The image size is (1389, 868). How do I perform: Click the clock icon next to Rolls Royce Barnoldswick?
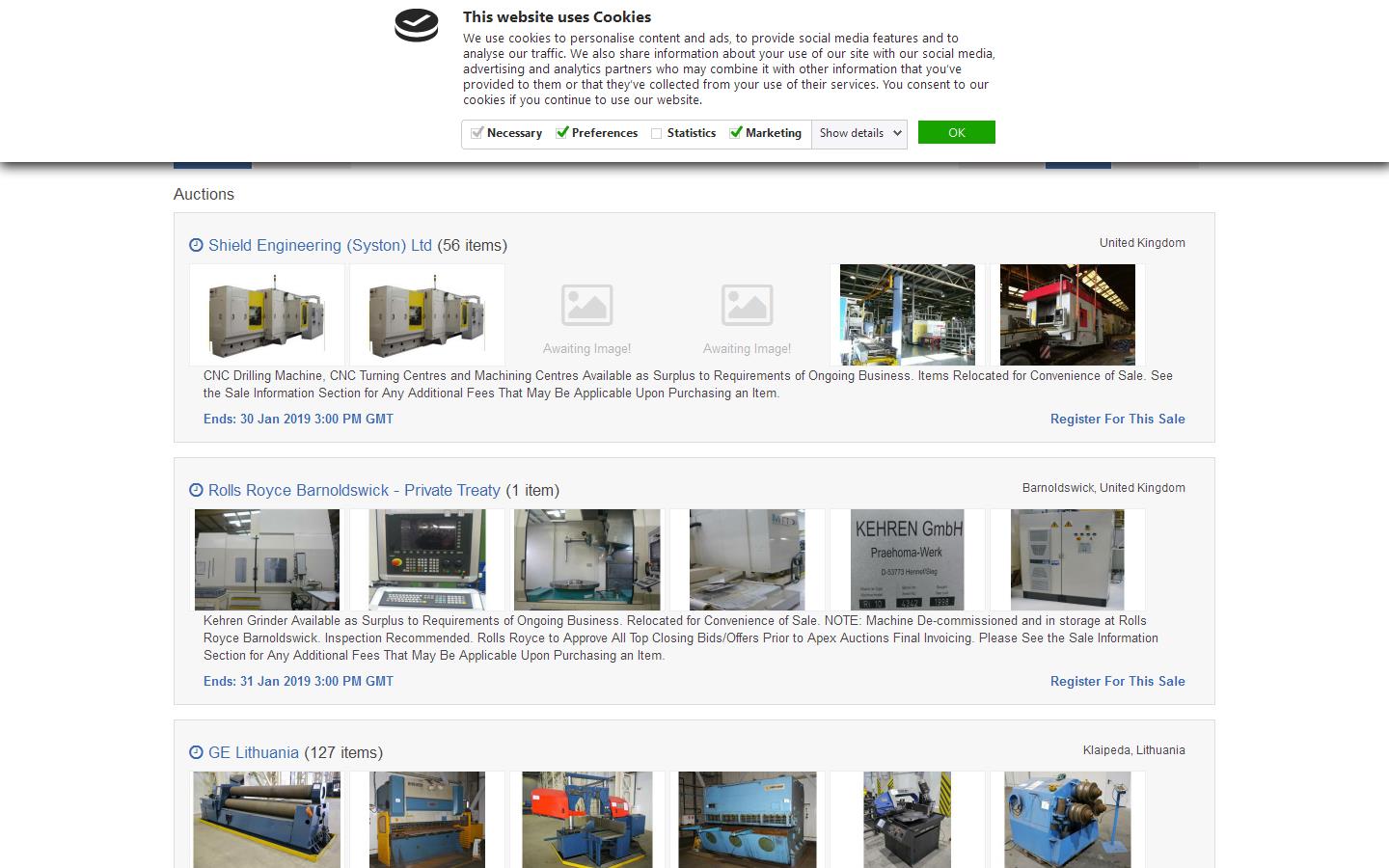click(196, 491)
